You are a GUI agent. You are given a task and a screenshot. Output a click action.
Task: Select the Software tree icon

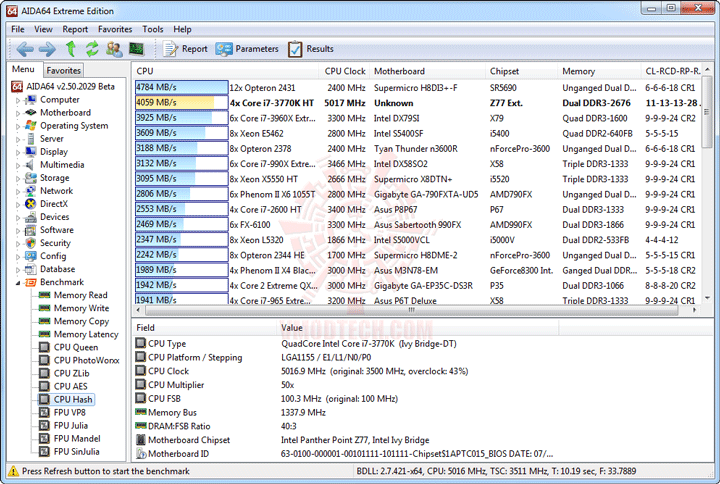[31, 230]
